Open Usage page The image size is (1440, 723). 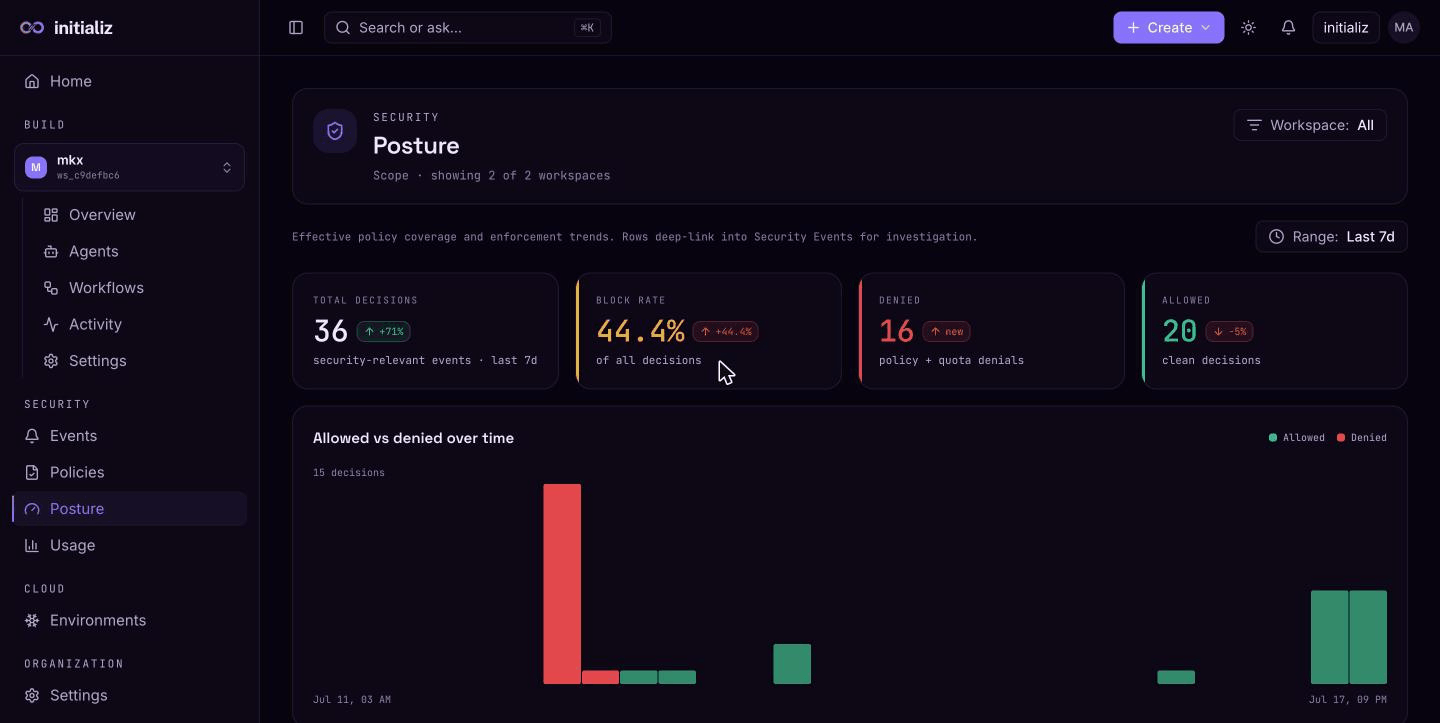click(129, 545)
